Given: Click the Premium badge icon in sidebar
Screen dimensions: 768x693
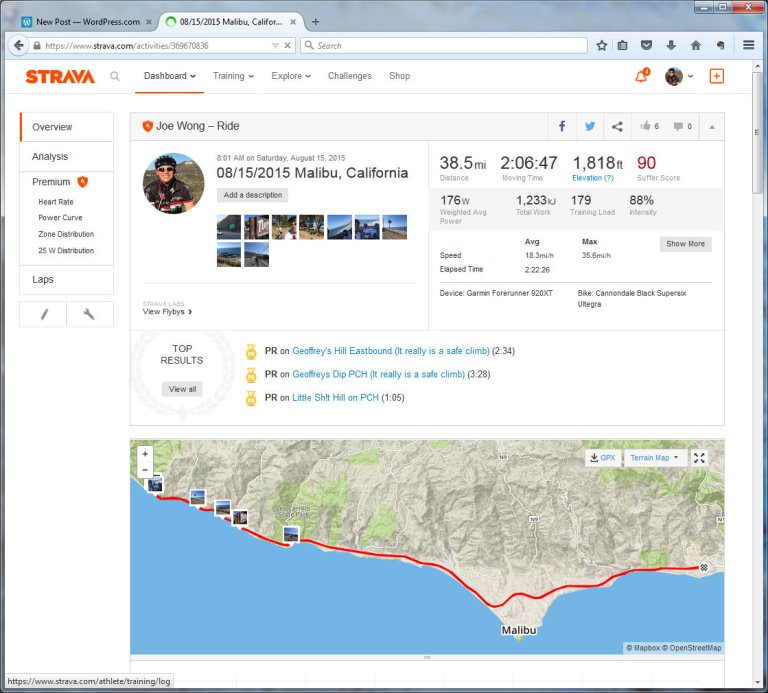Looking at the screenshot, I should (x=83, y=182).
